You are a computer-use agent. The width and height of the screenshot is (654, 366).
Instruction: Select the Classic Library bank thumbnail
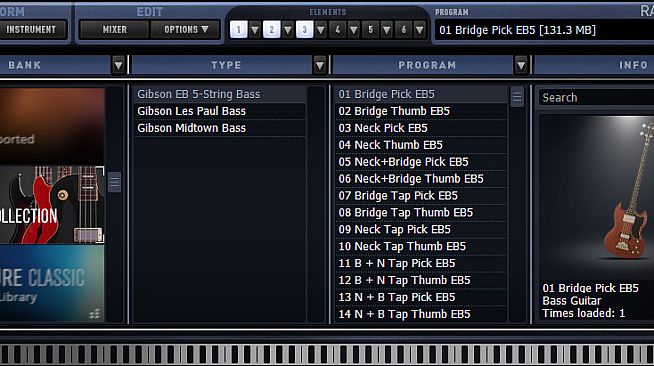pyautogui.click(x=52, y=283)
